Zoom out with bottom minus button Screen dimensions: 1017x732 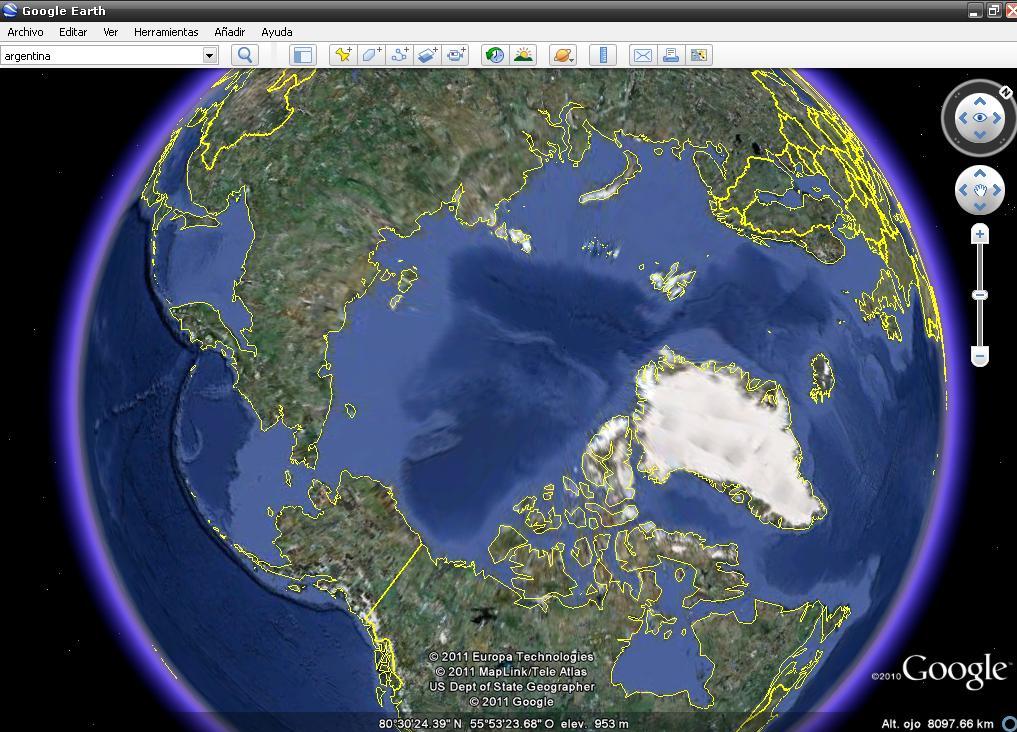[980, 356]
